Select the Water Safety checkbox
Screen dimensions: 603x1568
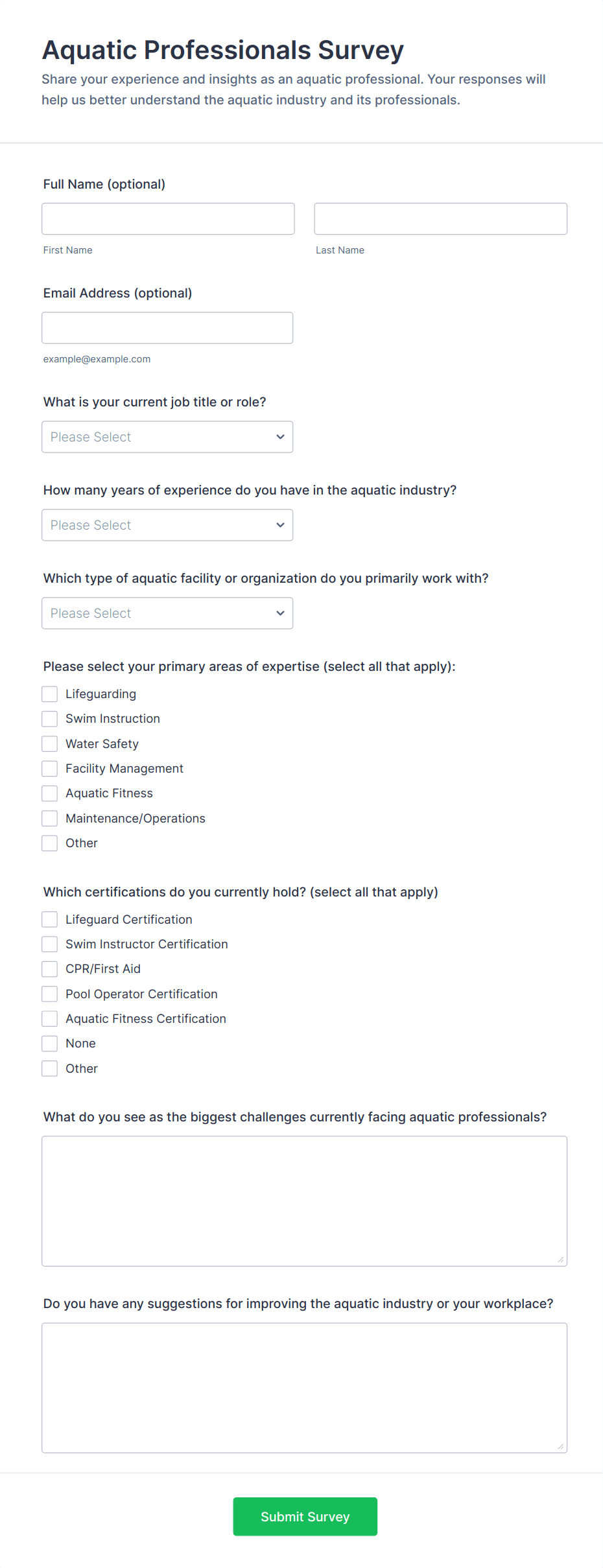click(x=50, y=743)
